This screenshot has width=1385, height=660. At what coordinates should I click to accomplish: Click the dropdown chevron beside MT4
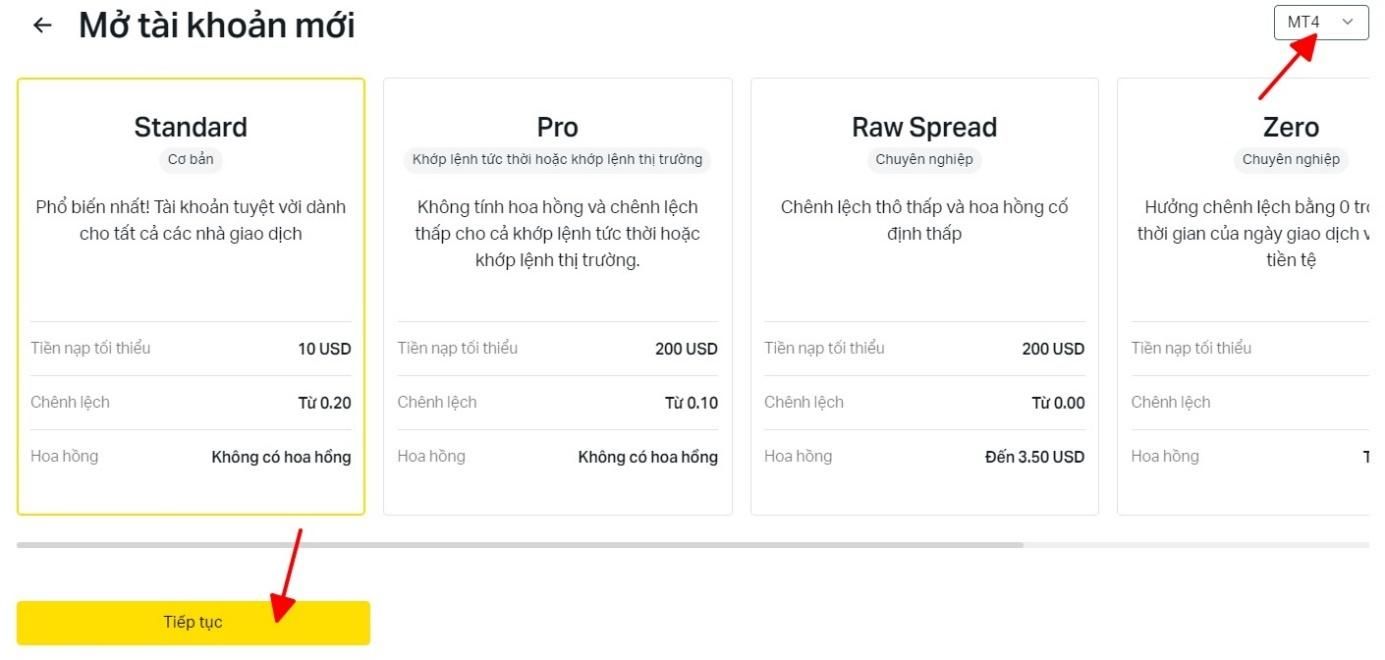click(x=1348, y=22)
